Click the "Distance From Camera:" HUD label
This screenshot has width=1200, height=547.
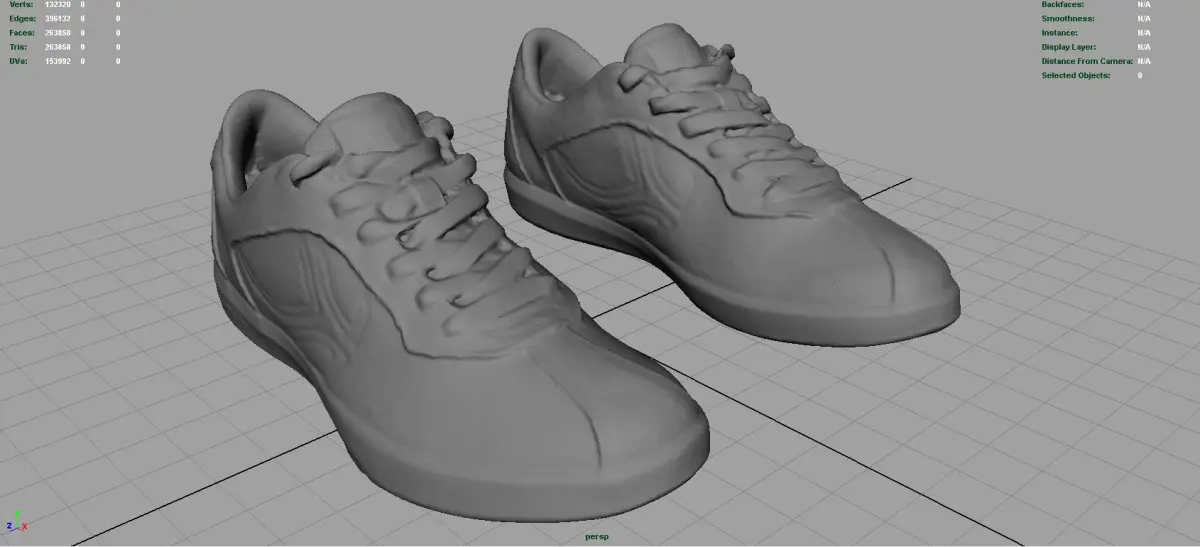point(1087,61)
